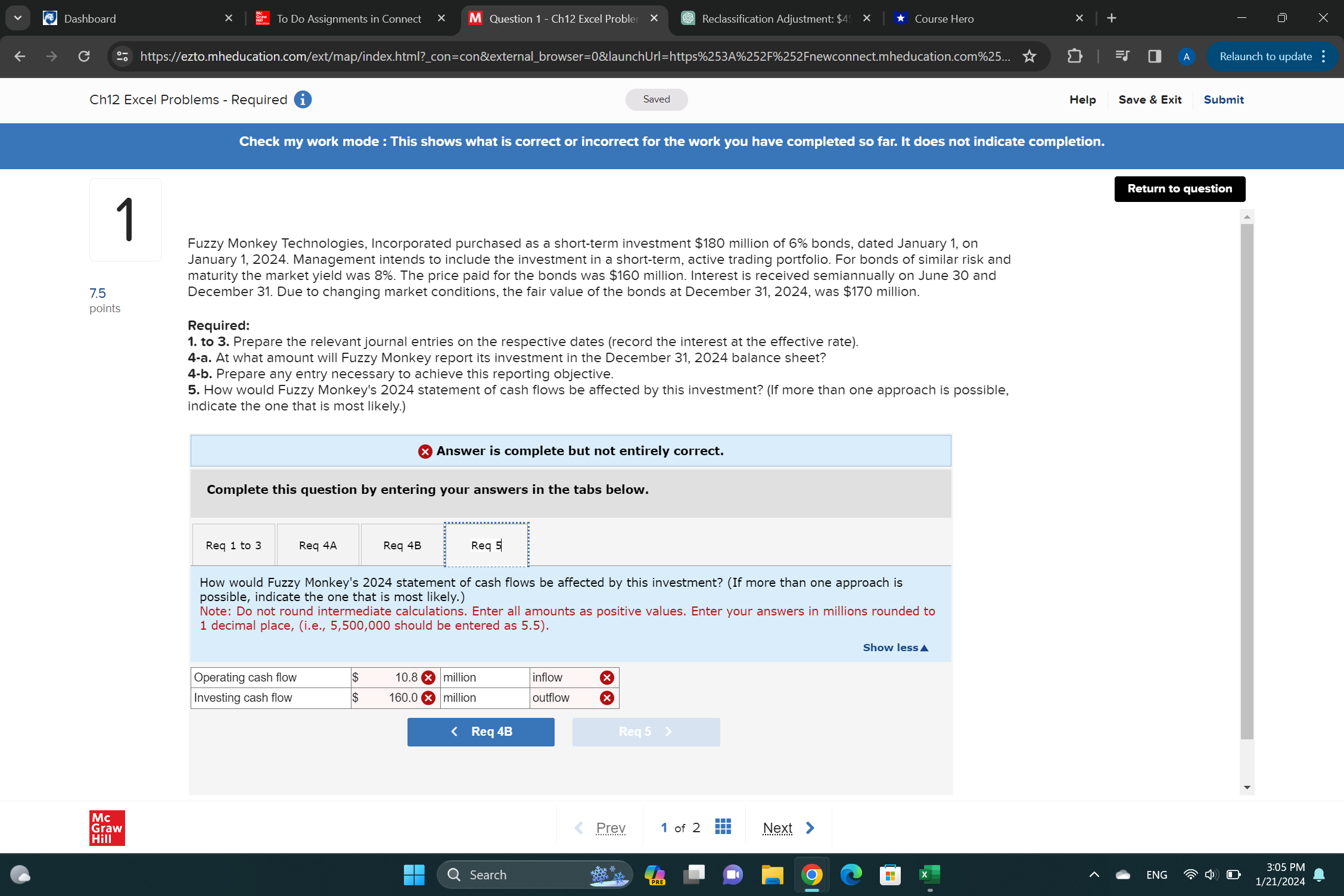Image resolution: width=1344 pixels, height=896 pixels.
Task: Click the info icon next to Ch12 Excel Problems
Action: click(x=302, y=99)
